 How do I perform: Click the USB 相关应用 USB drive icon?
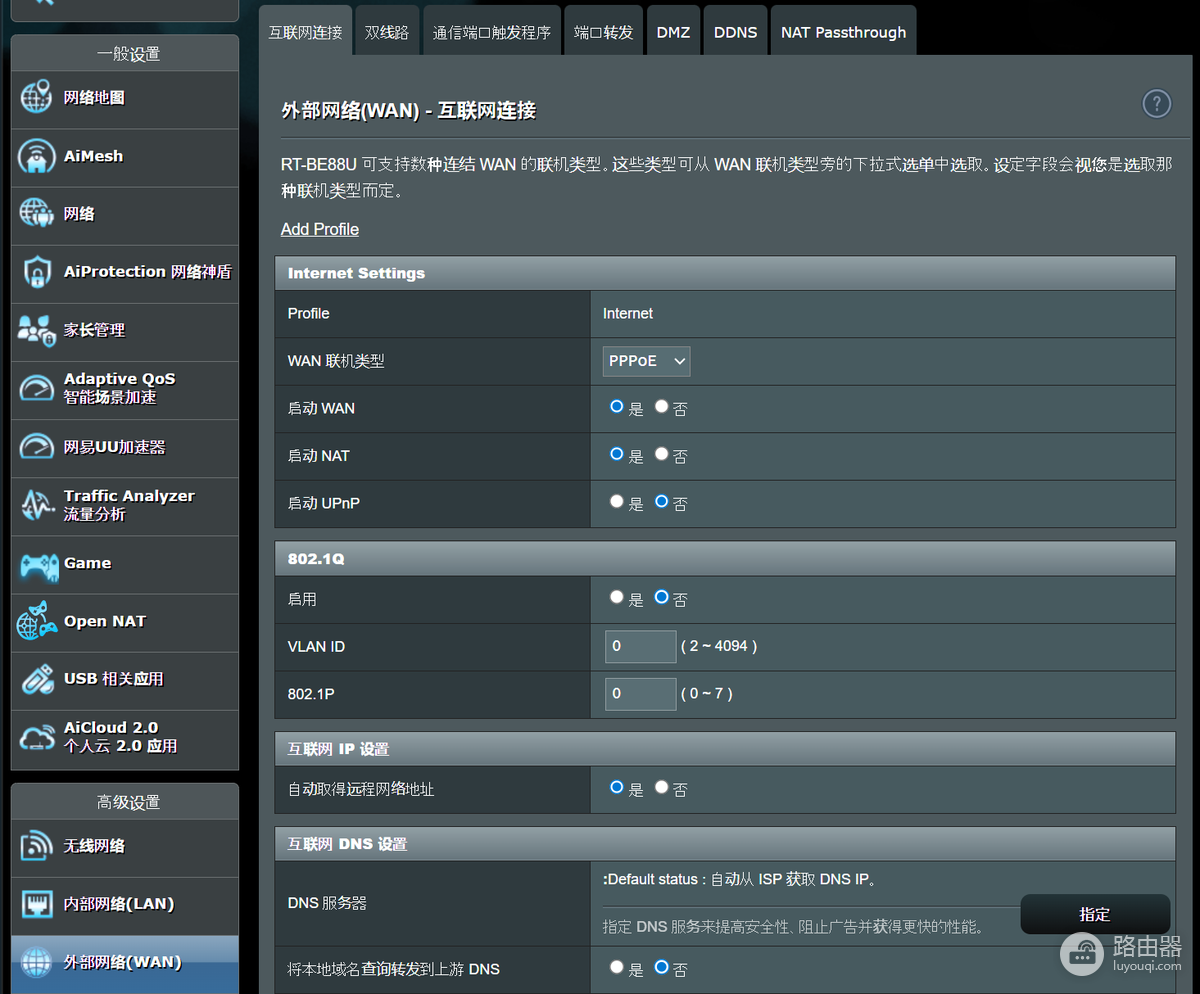(37, 679)
